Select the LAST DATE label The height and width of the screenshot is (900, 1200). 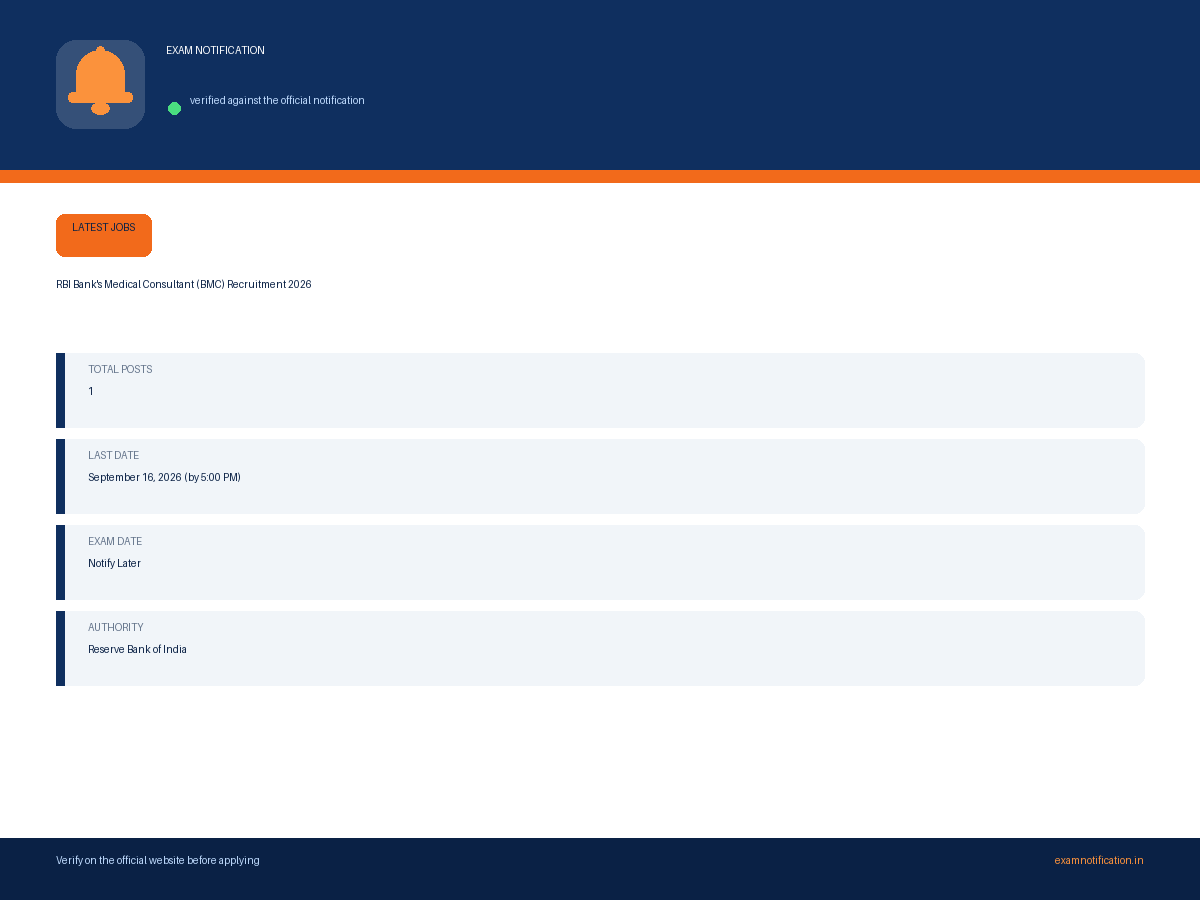click(x=114, y=455)
